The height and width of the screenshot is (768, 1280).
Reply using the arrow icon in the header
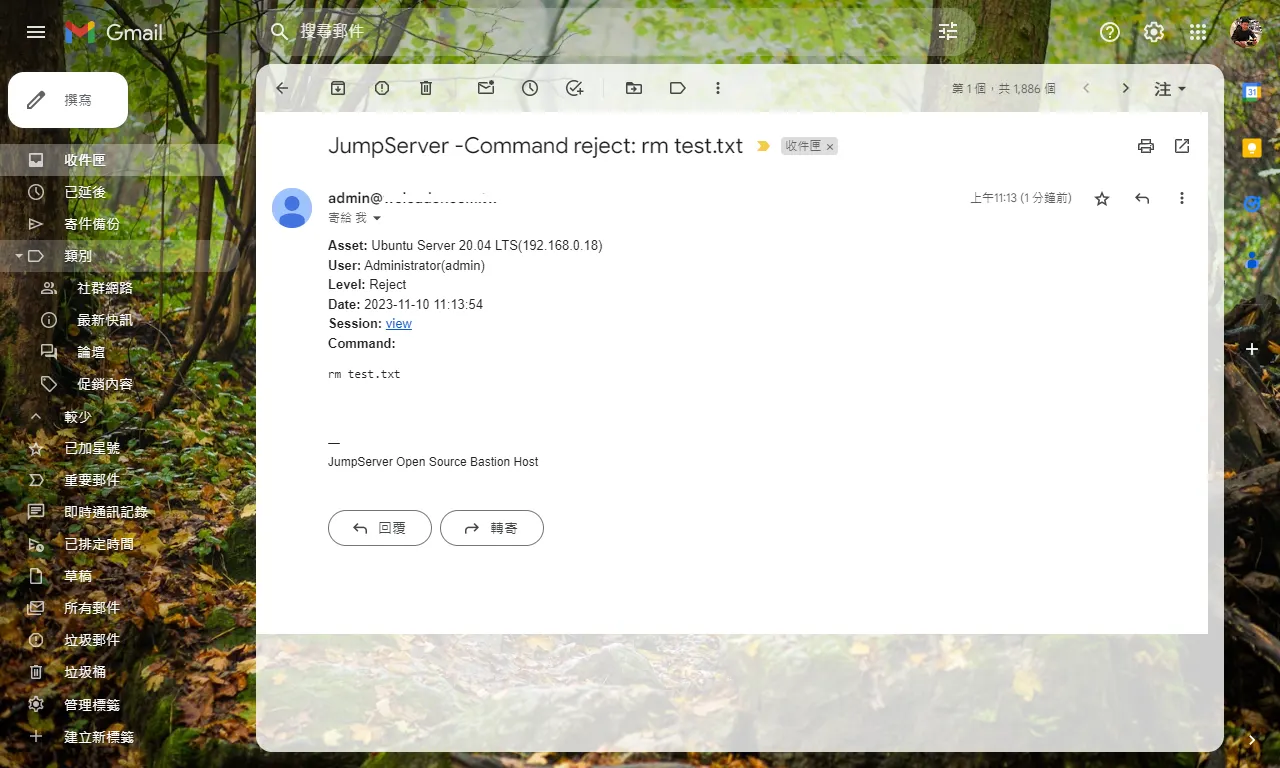pyautogui.click(x=1142, y=199)
